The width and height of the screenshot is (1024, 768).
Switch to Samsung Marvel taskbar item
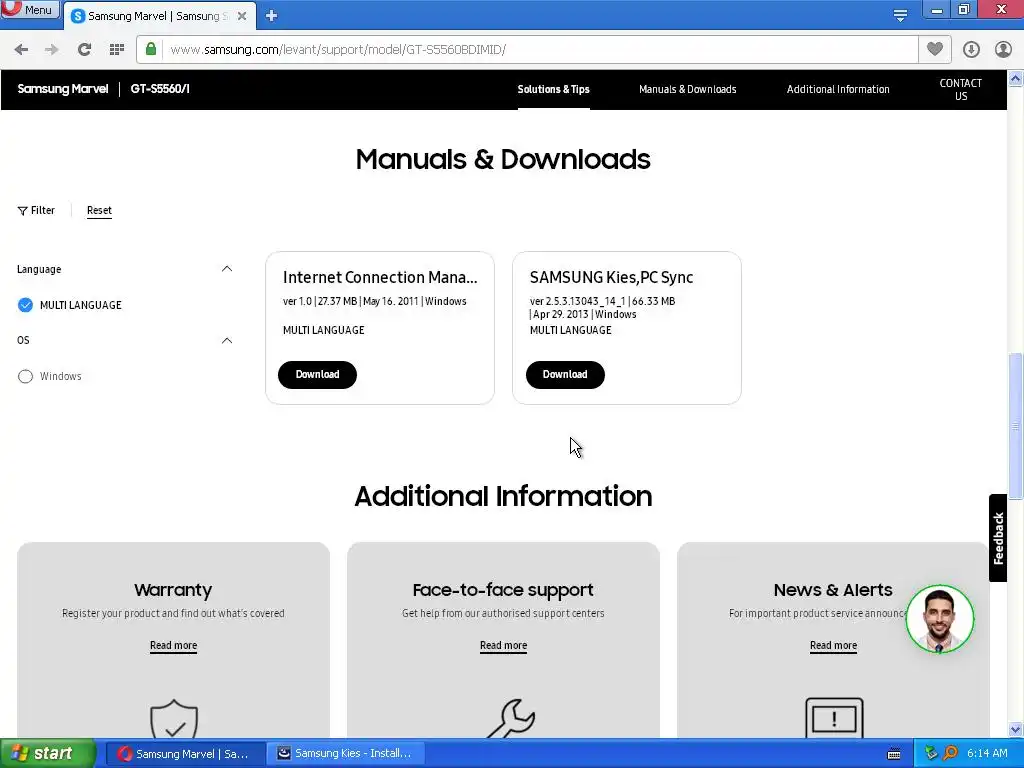click(x=185, y=754)
